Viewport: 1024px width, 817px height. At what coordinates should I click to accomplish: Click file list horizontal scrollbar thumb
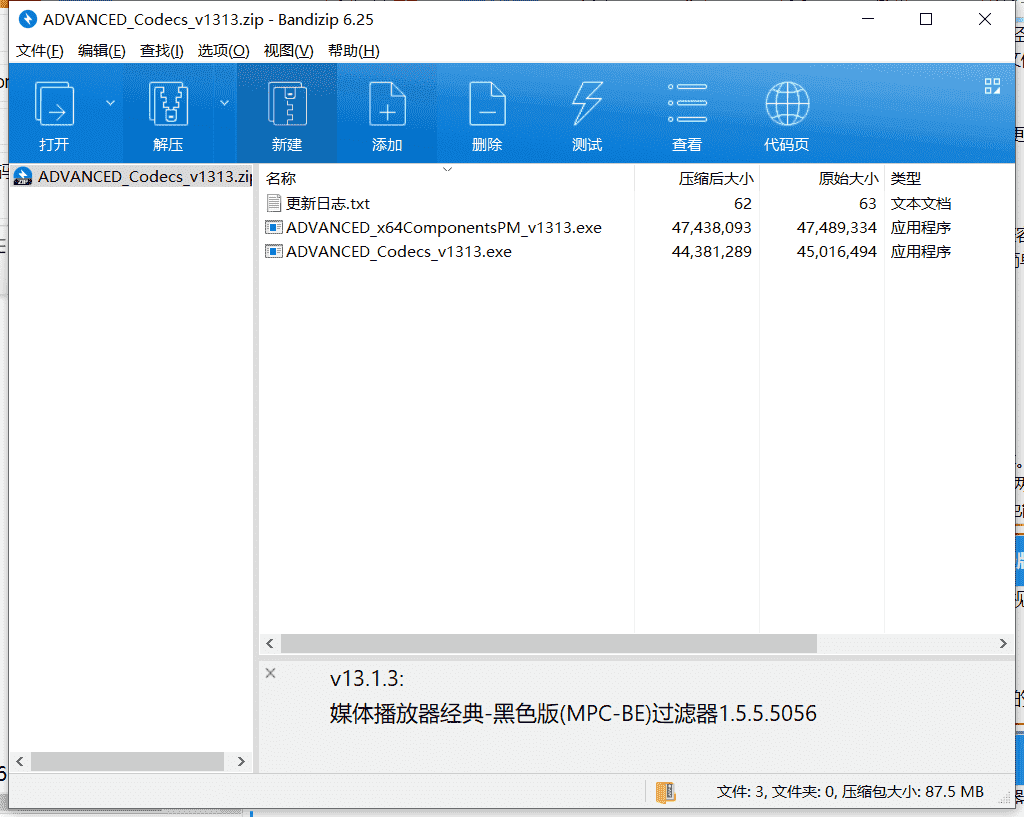[549, 643]
